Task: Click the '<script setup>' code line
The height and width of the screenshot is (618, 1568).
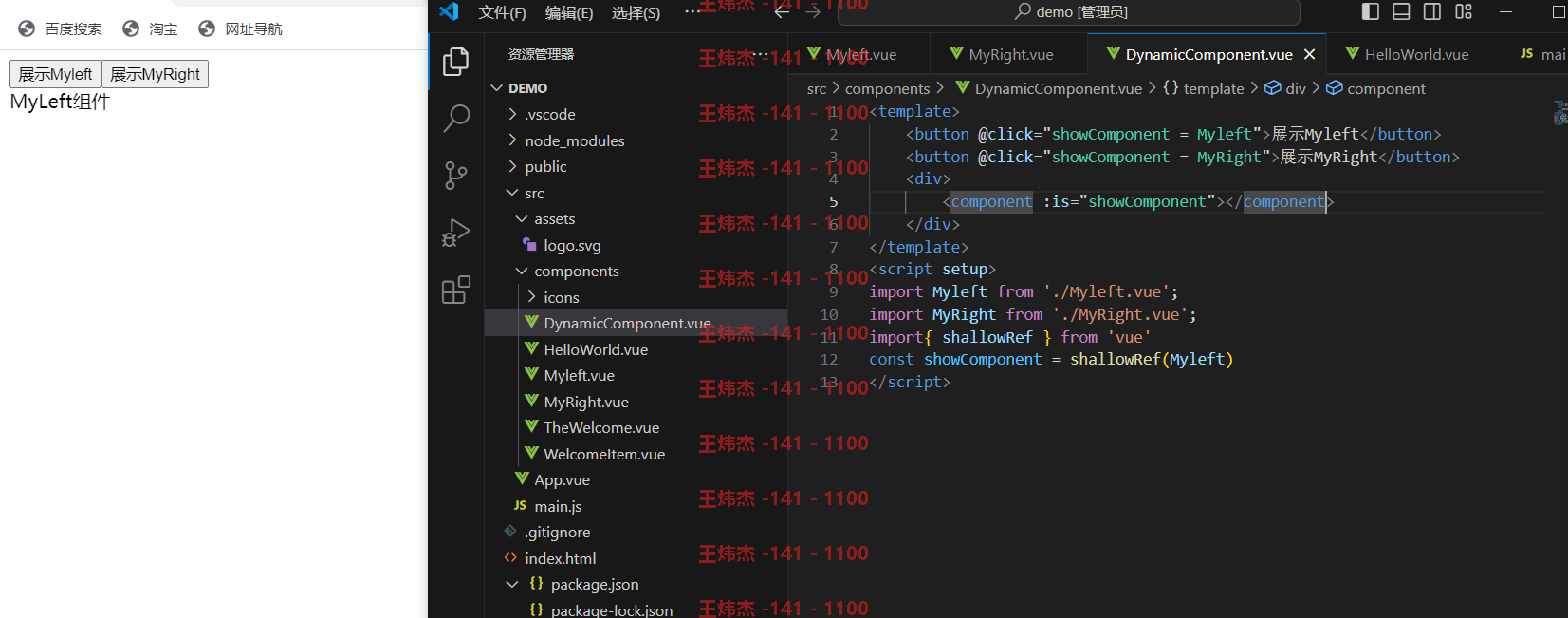Action: point(932,269)
